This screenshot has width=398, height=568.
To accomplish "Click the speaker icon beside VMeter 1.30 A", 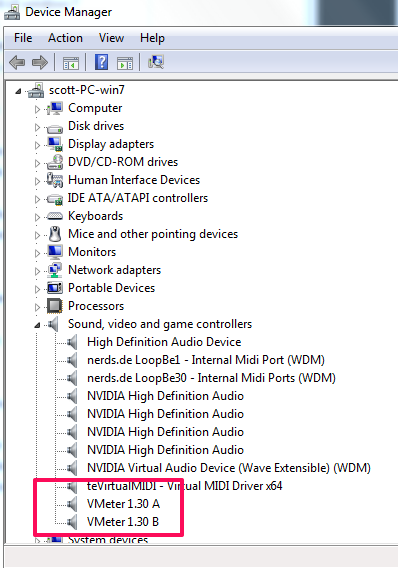I will [x=72, y=504].
